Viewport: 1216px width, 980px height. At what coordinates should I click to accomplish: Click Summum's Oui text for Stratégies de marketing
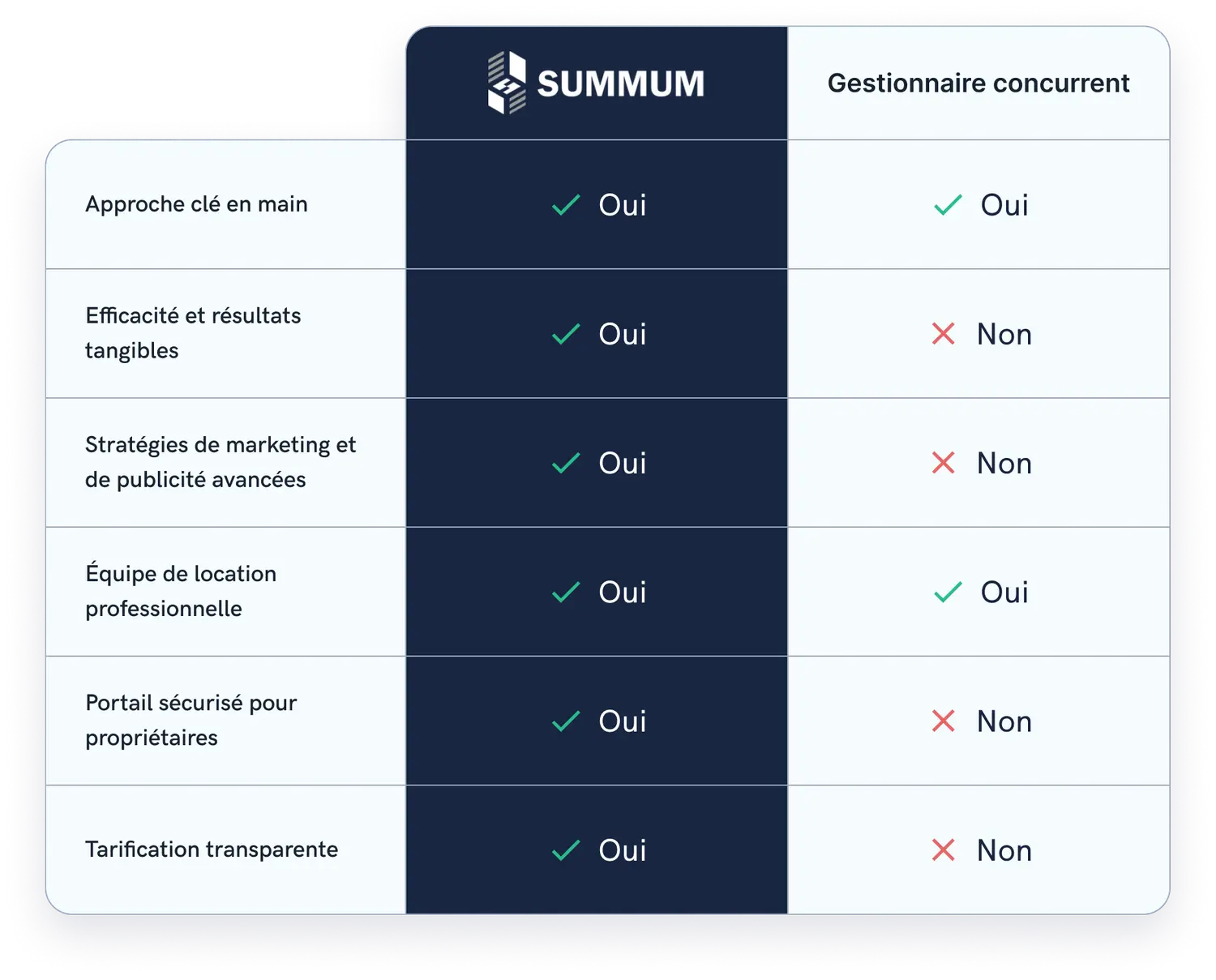[x=622, y=463]
